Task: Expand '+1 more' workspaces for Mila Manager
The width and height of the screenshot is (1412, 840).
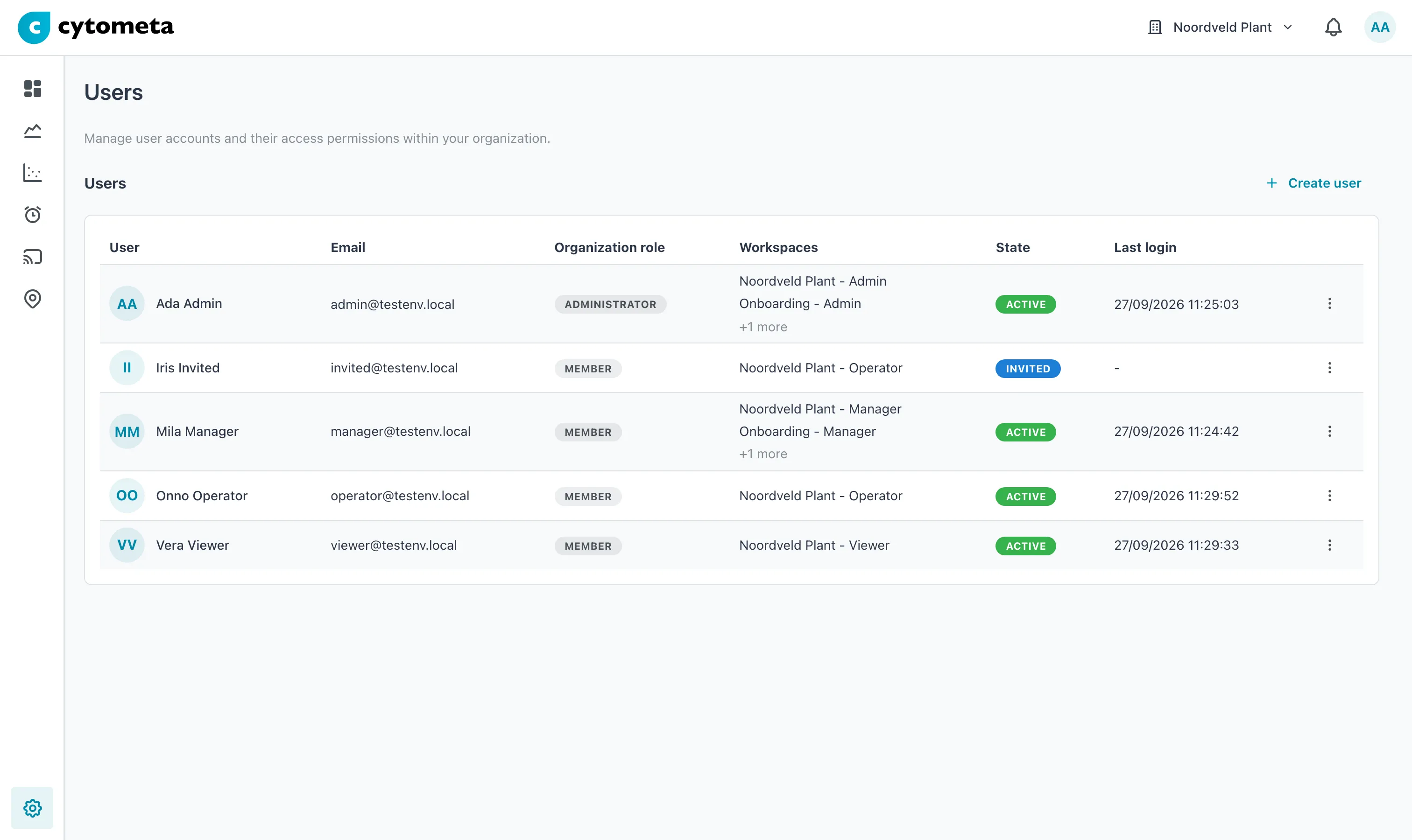Action: (x=763, y=454)
